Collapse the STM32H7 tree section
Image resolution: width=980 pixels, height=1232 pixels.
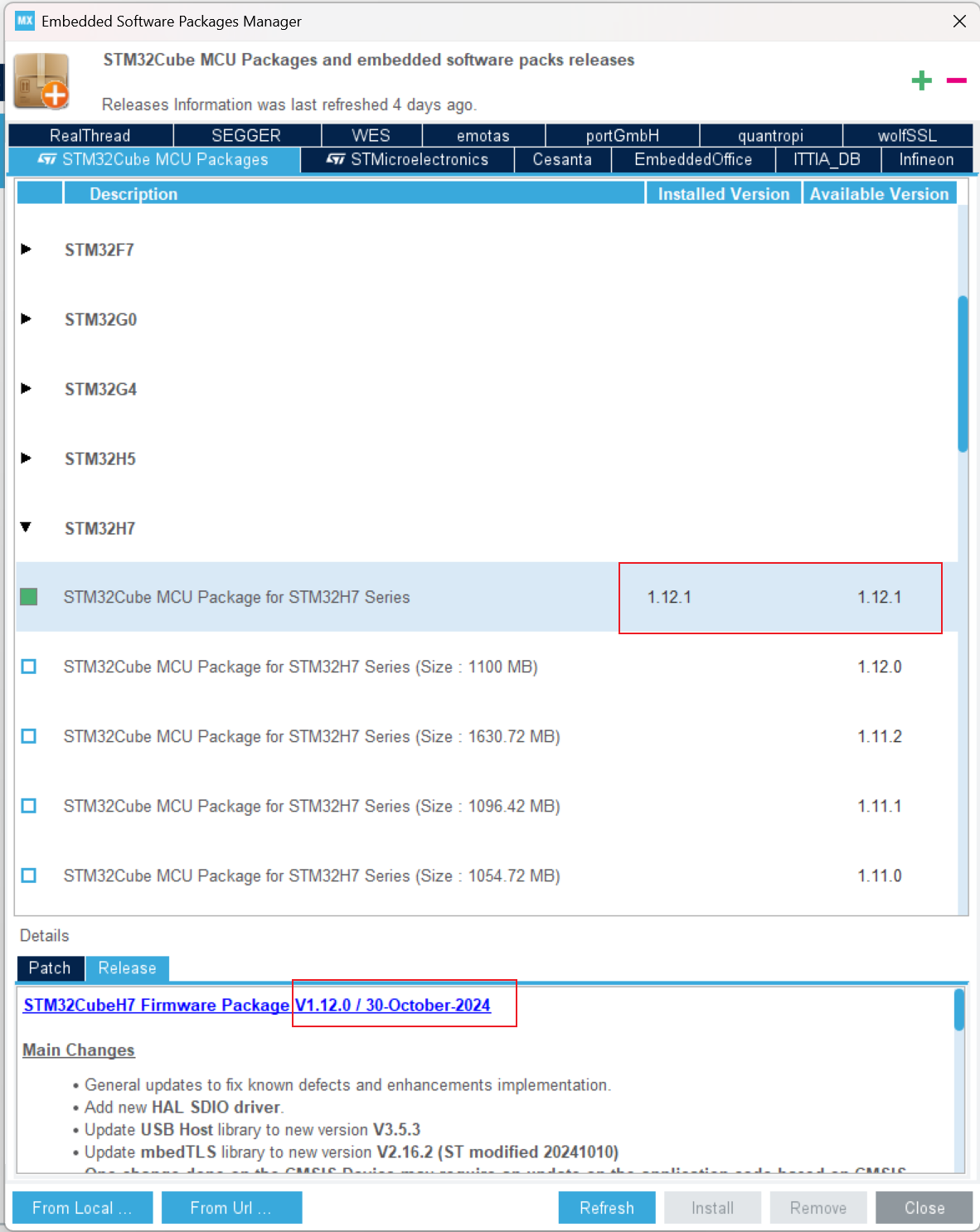[26, 527]
